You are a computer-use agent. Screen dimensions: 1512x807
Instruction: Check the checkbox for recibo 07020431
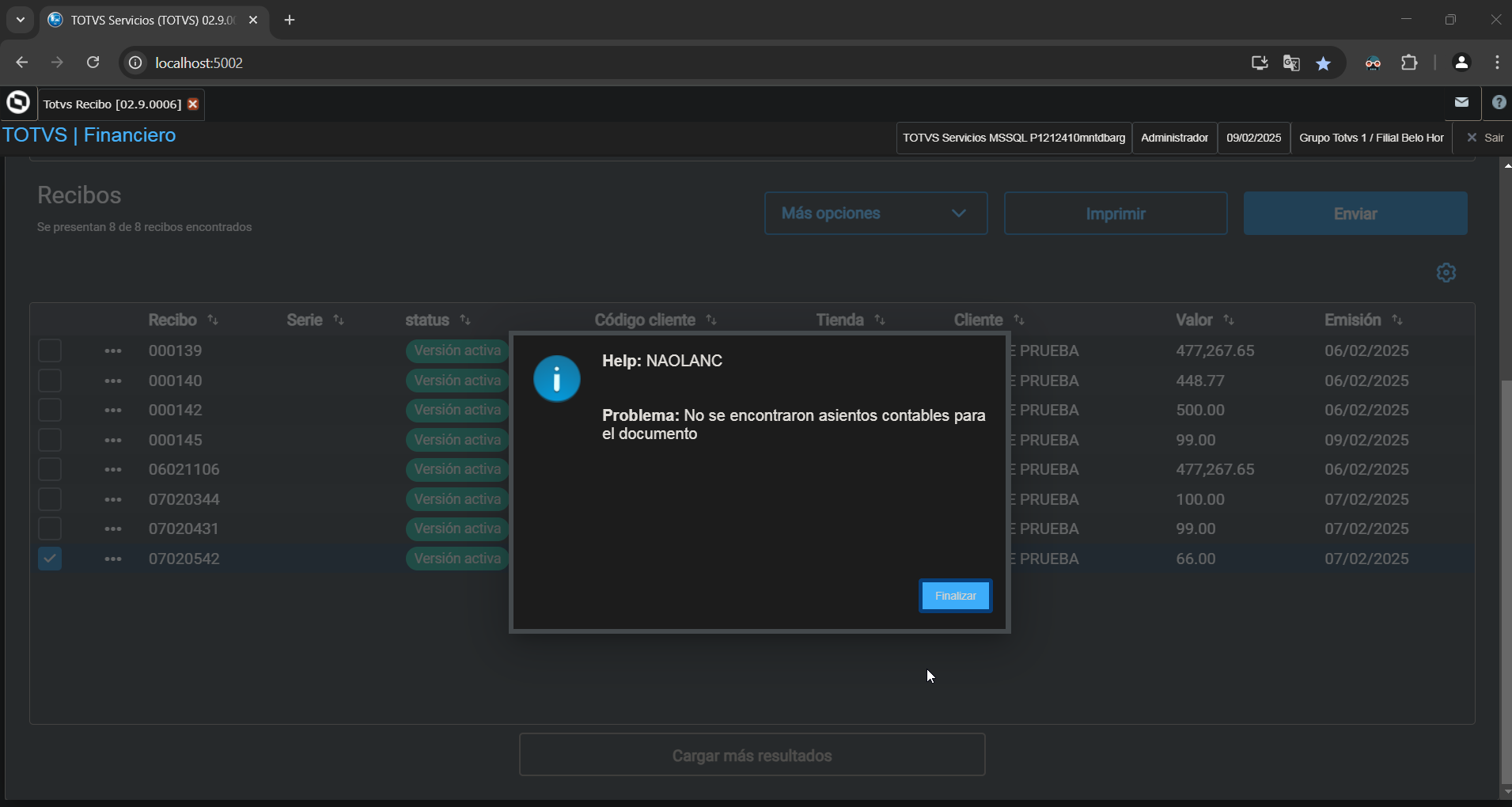click(50, 529)
